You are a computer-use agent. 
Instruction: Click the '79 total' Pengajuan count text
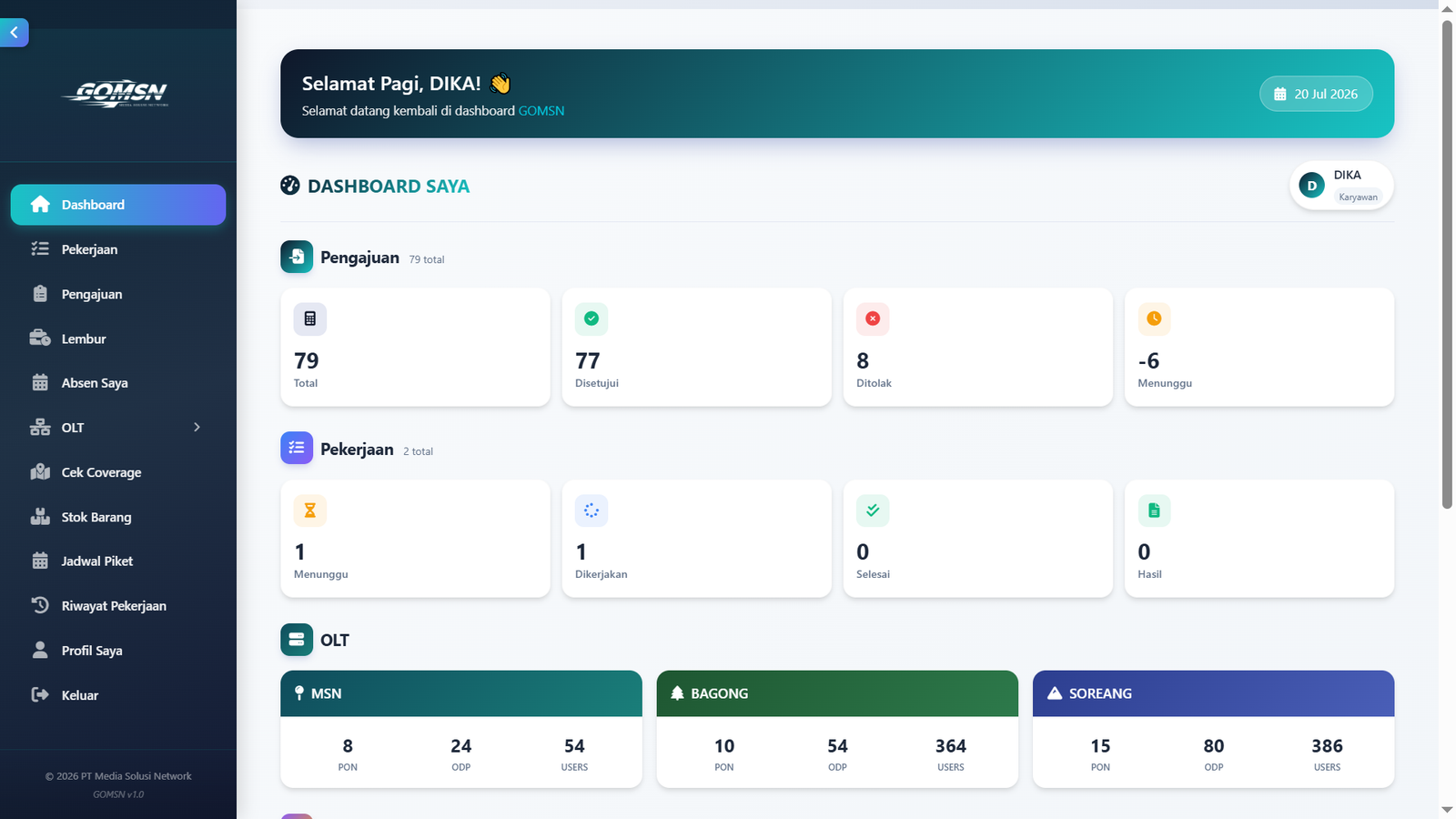click(427, 259)
